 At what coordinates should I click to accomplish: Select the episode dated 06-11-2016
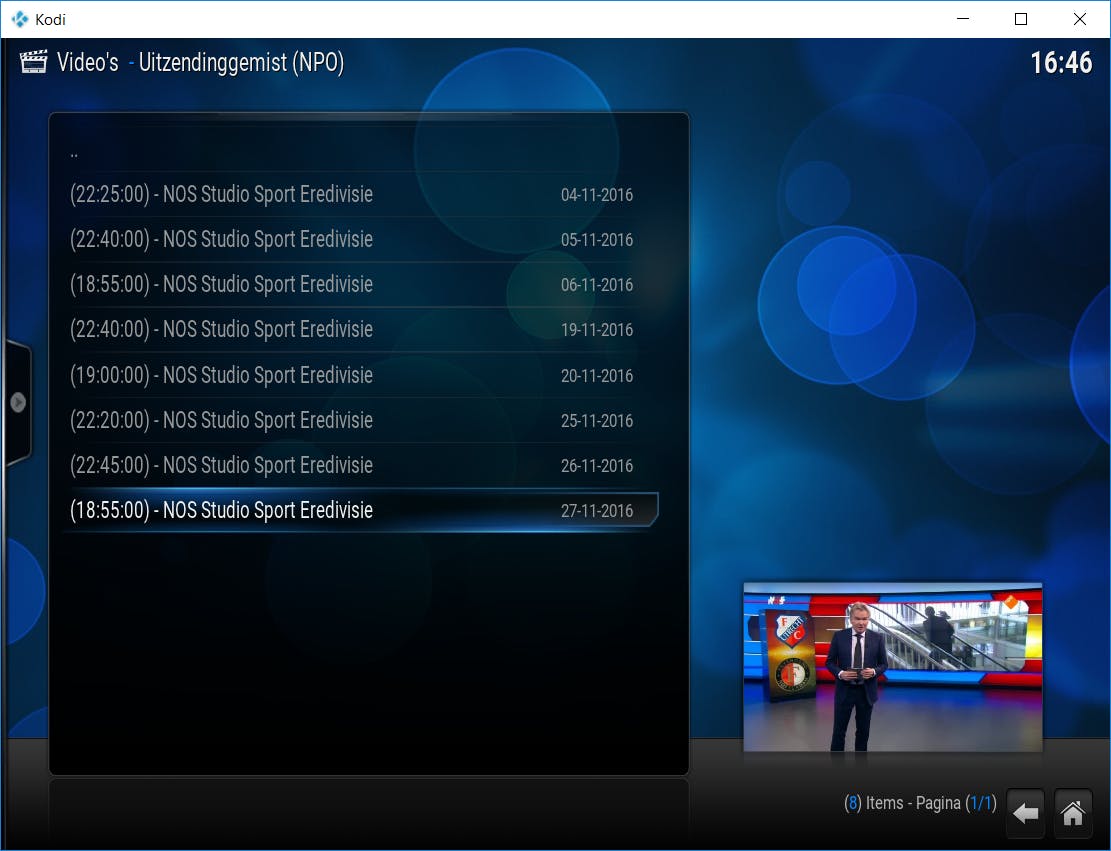(x=361, y=284)
